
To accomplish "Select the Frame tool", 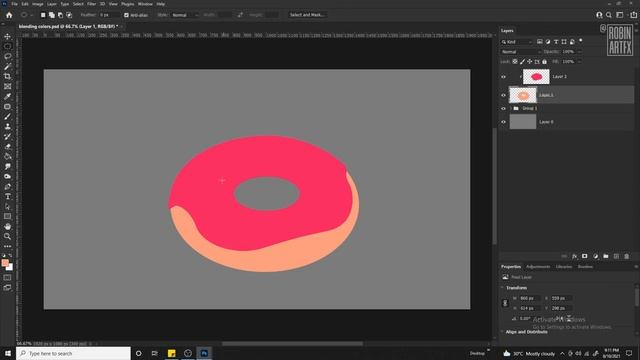I will (x=7, y=87).
